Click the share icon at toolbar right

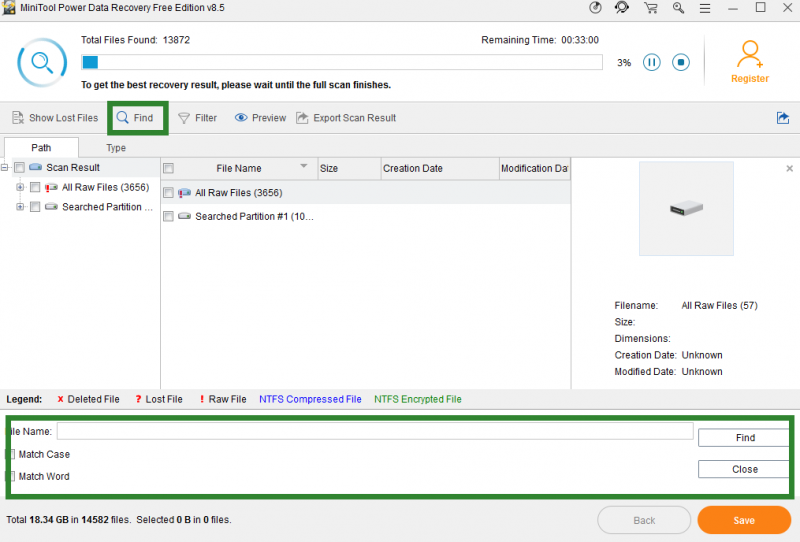783,118
